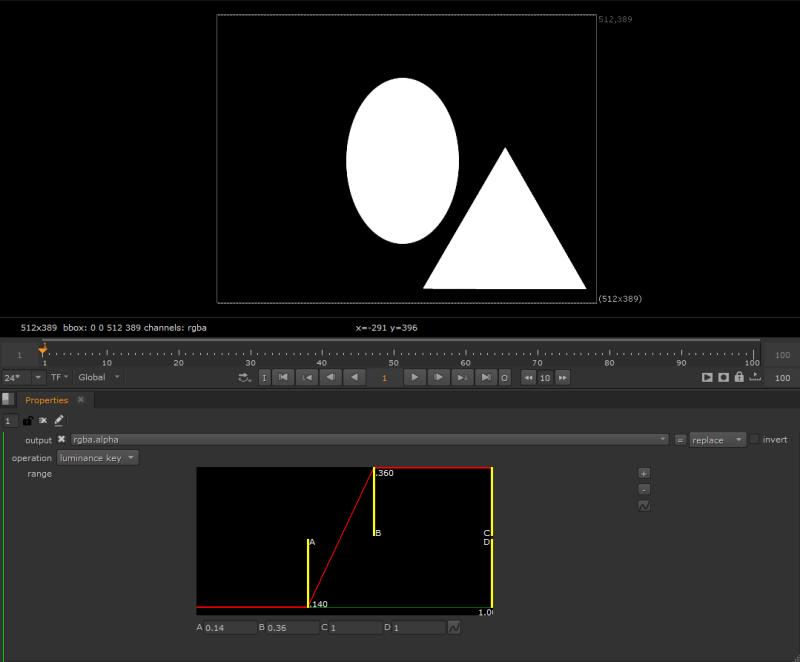Viewport: 800px width, 662px height.
Task: Select the zoom-out minus icon beside range curve
Action: [644, 489]
